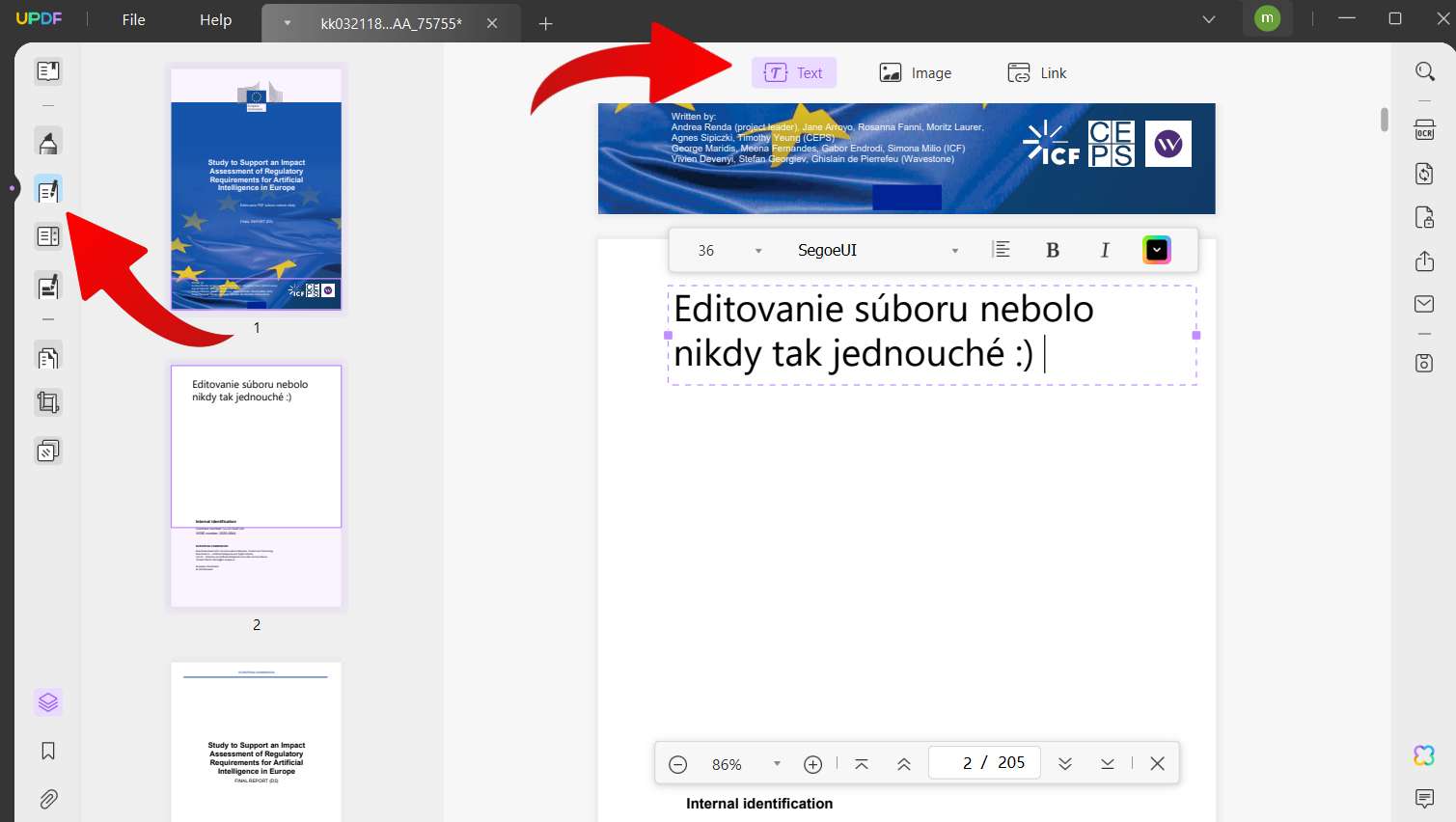Zoom in with the plus button
Screen dimensions: 1456x822
point(813,764)
